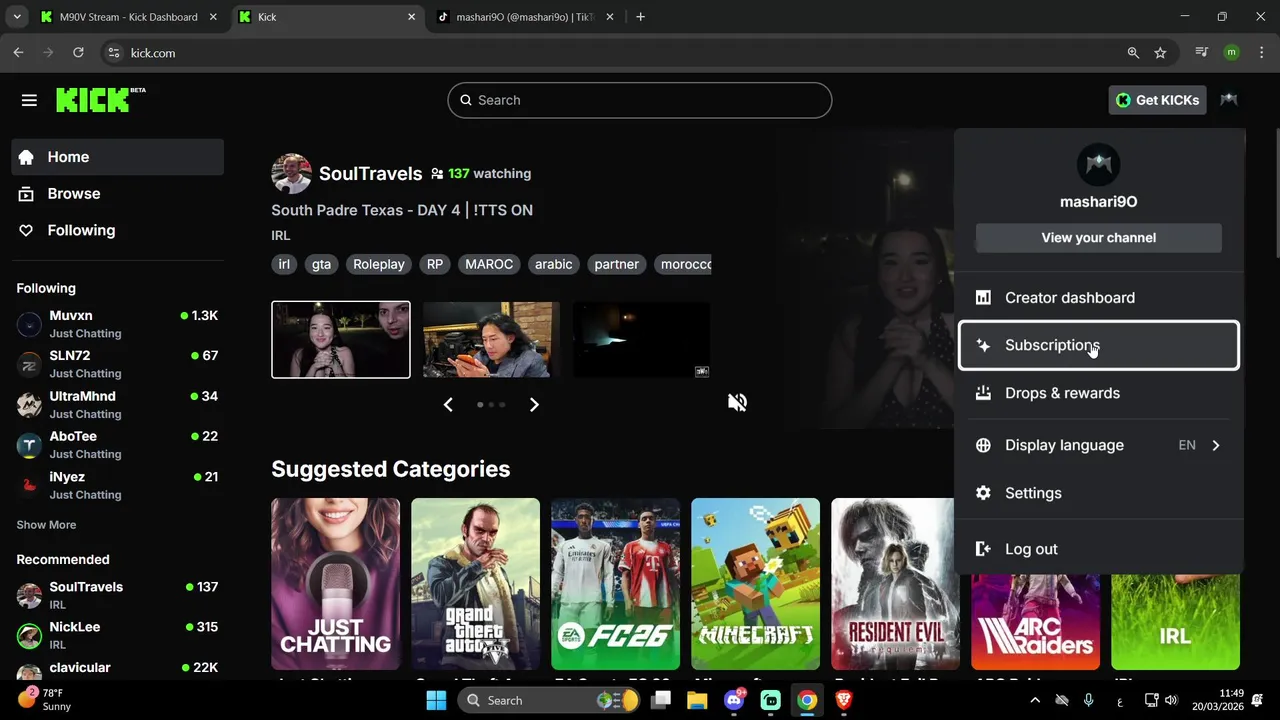This screenshot has height=720, width=1280.
Task: Open SoulTravels featured stream title
Action: 402,210
